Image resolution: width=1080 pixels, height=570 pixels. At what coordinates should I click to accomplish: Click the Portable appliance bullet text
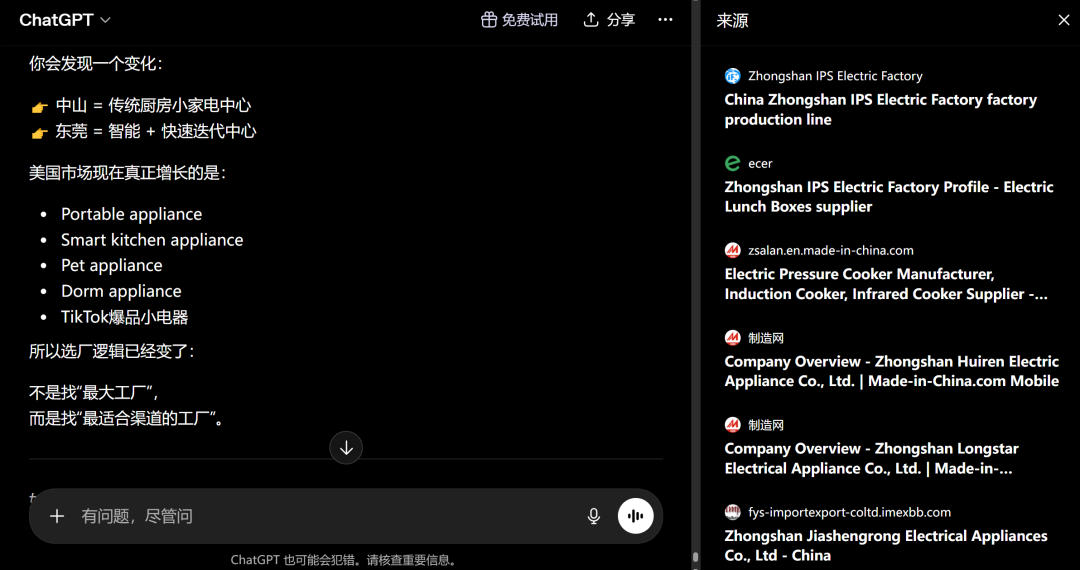[x=132, y=214]
